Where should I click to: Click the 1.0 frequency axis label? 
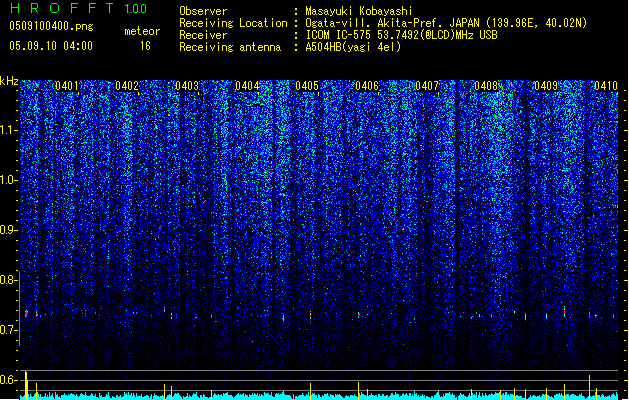click(x=9, y=180)
